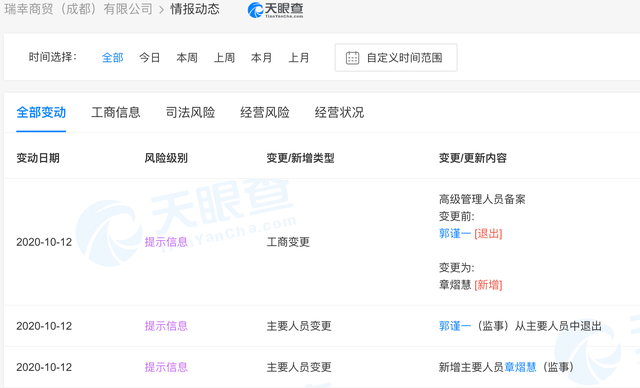Click the Tianyancha logo icon
640x388 pixels.
click(276, 10)
